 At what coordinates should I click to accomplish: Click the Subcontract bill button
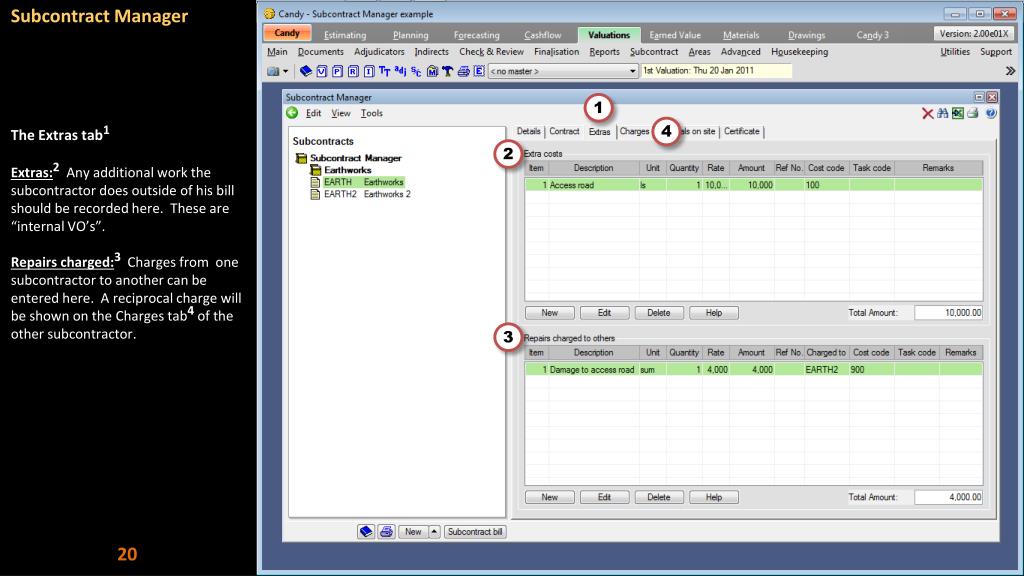pos(475,532)
